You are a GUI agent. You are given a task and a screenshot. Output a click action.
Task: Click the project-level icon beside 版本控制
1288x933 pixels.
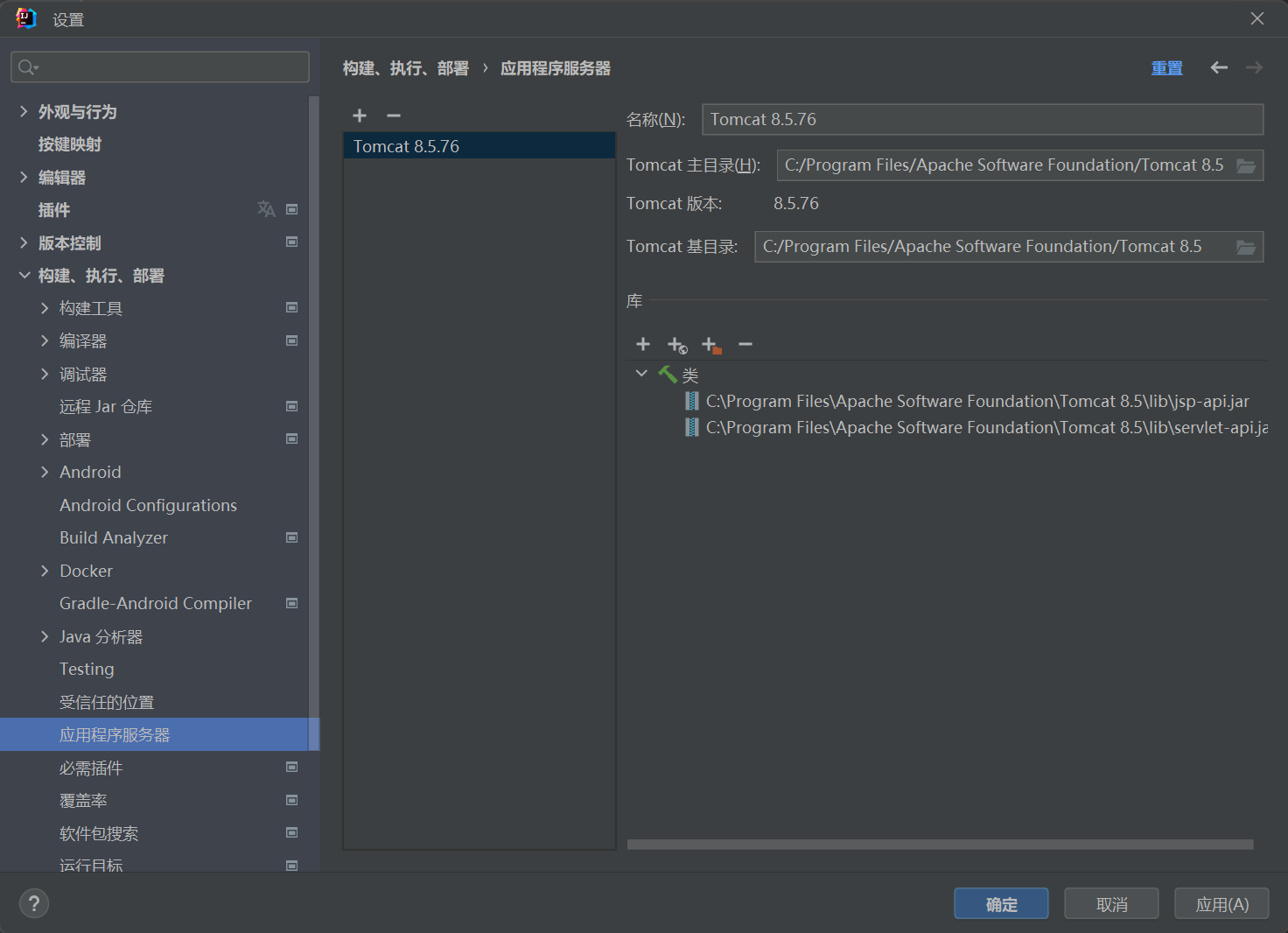pyautogui.click(x=292, y=242)
